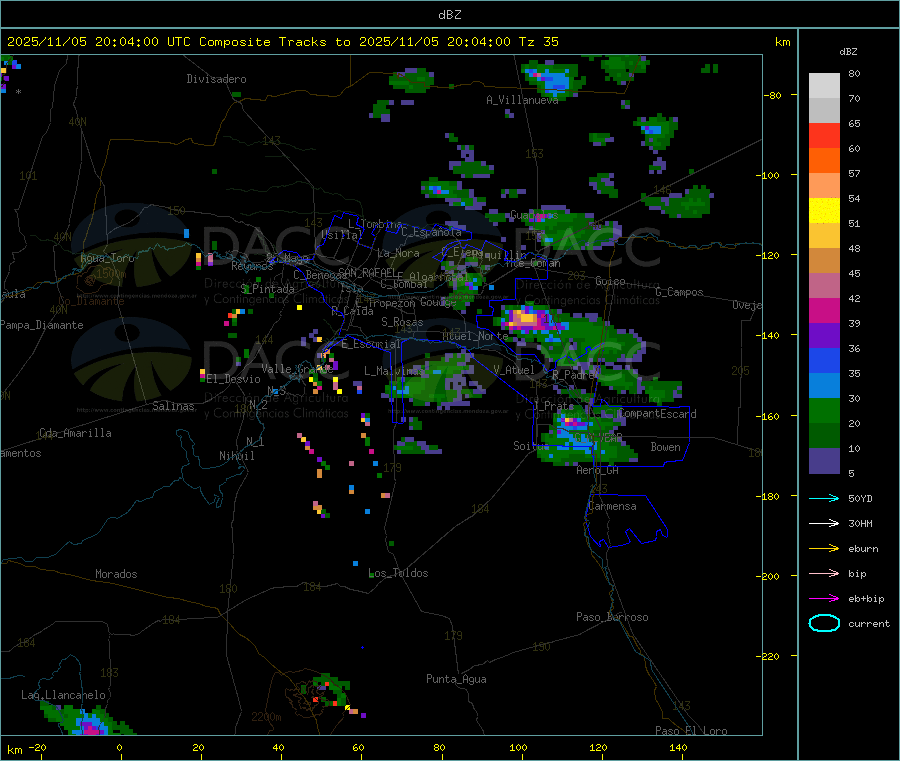Select the 'A_Villanueva' map label
900x761 pixels.
point(522,100)
